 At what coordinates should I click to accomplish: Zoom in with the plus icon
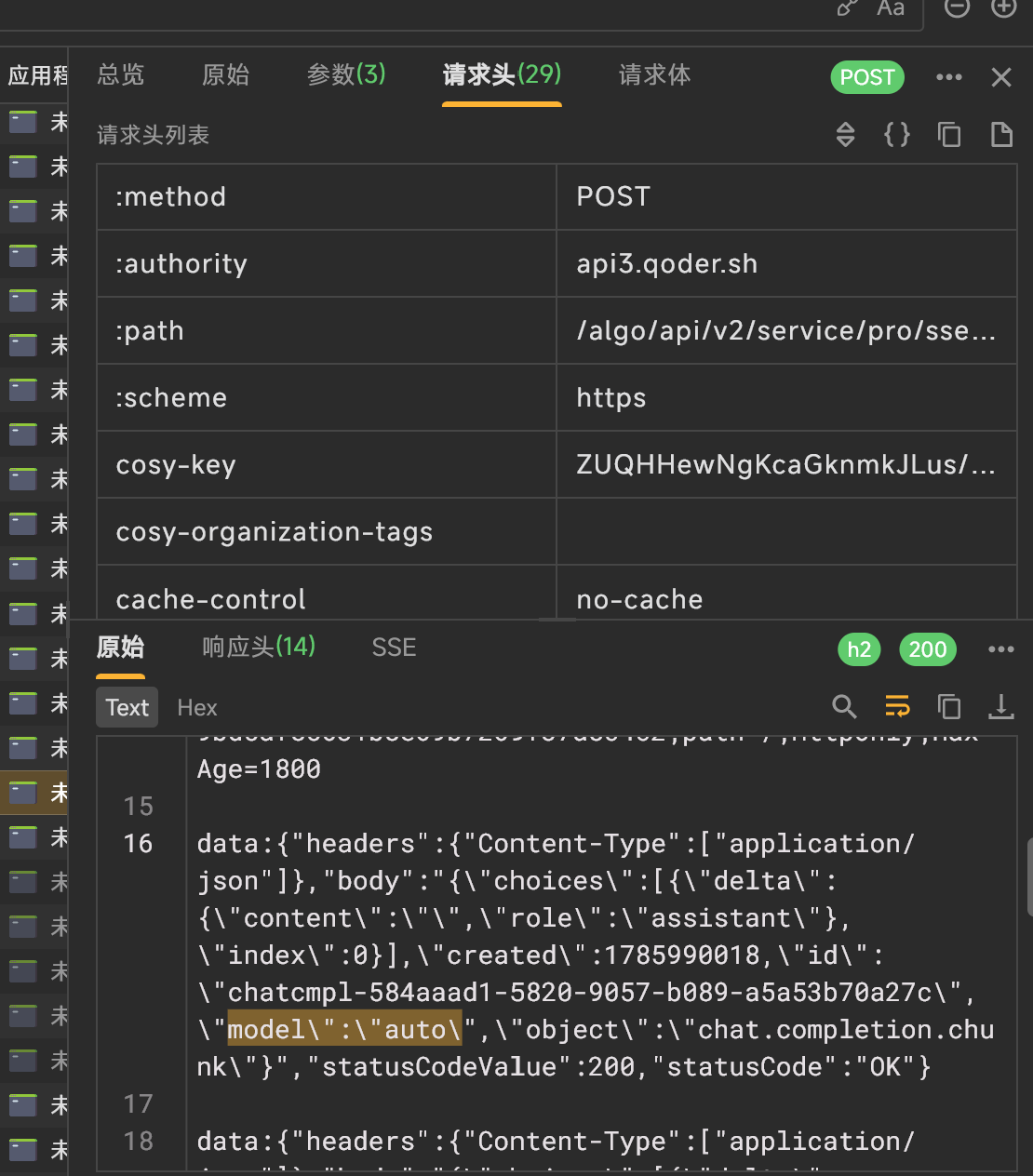coord(1003,7)
